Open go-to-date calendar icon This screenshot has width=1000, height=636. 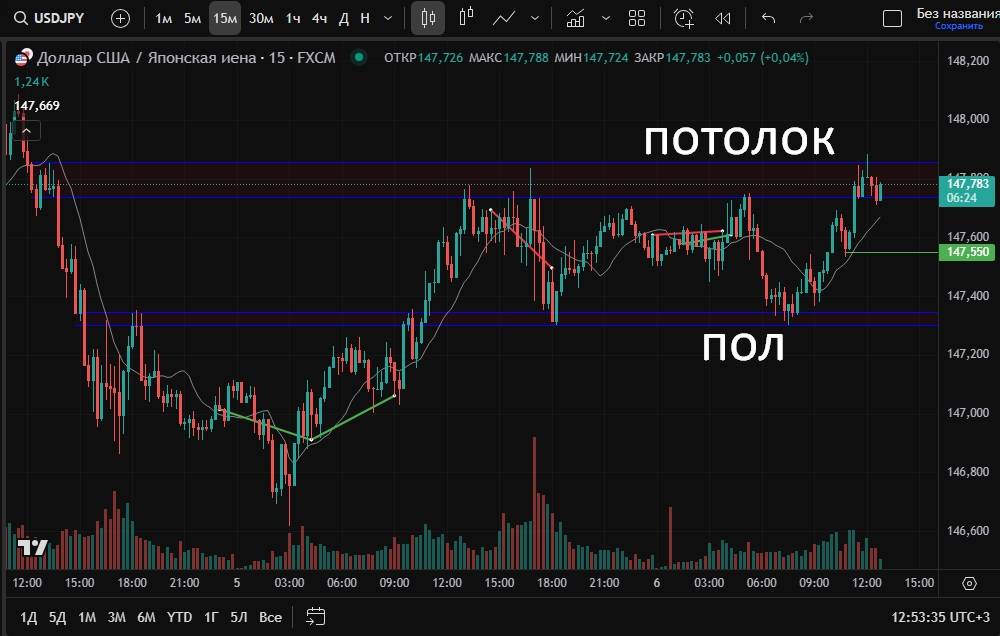tap(316, 616)
